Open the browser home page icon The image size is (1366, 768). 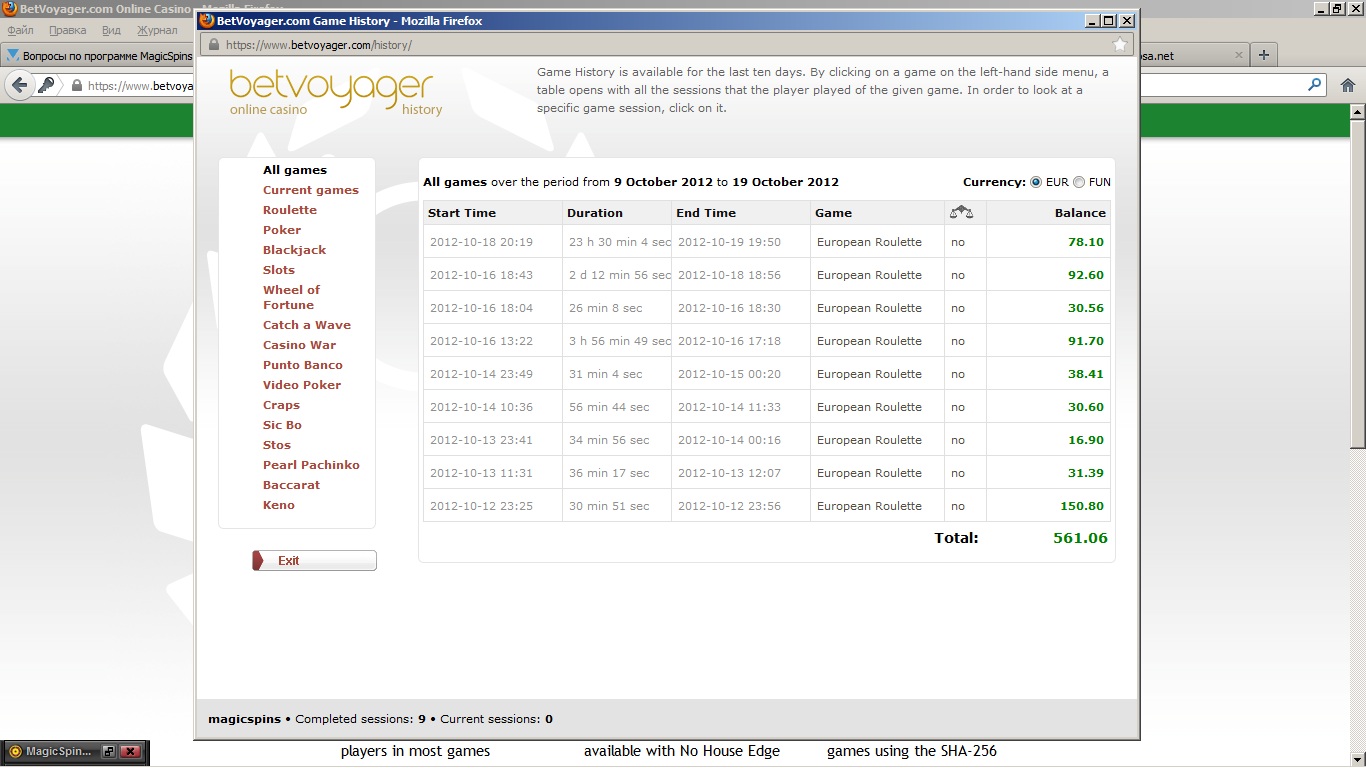(1348, 86)
